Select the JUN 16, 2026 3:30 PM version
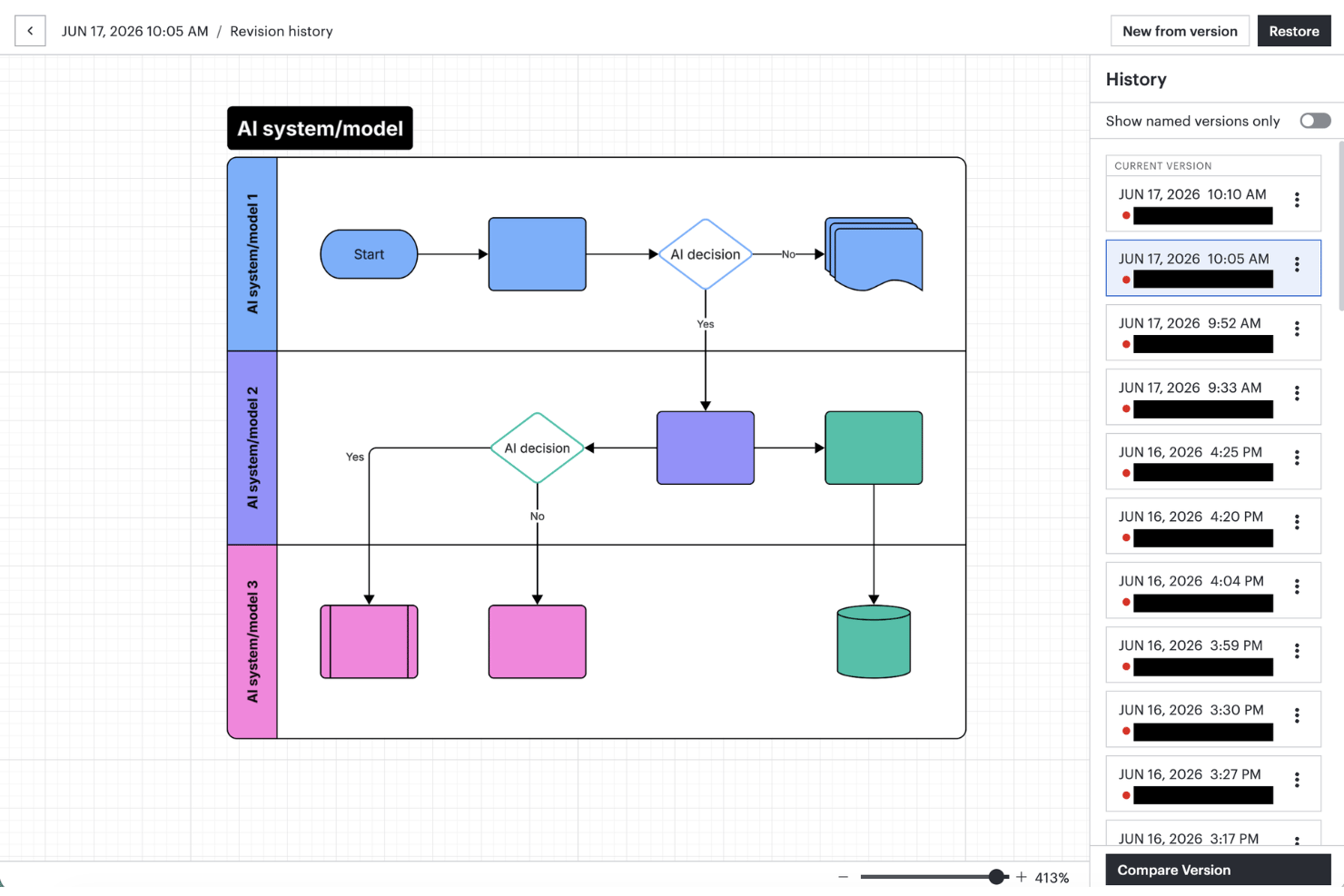1344x896 pixels. coord(1213,719)
